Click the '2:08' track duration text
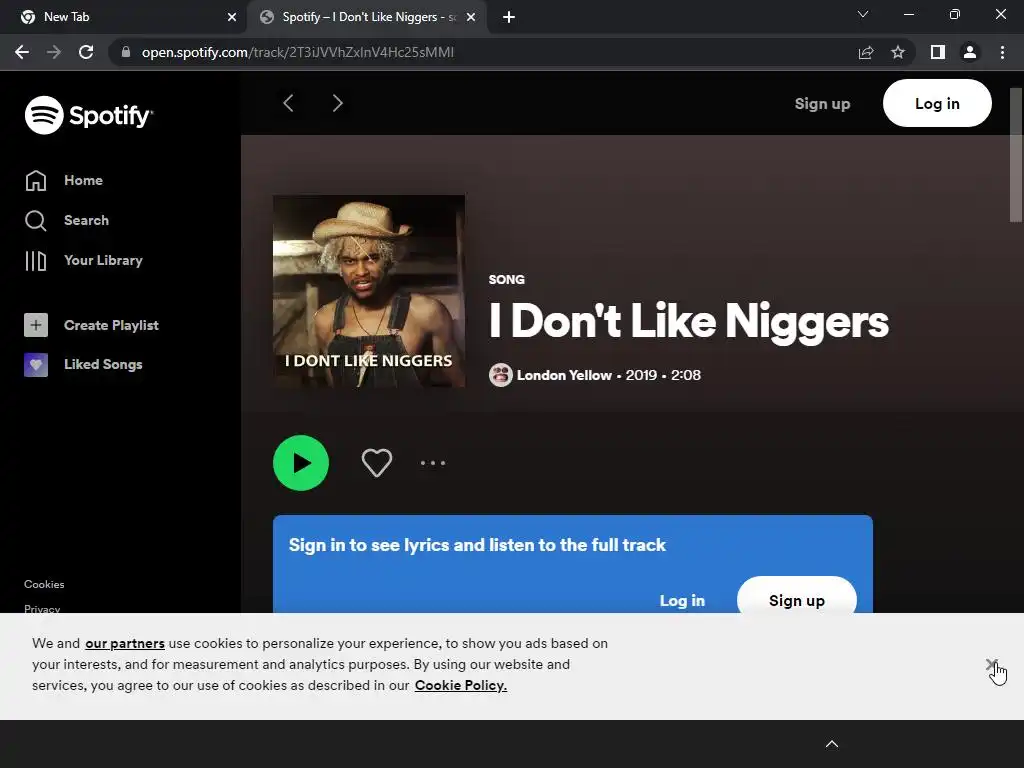The width and height of the screenshot is (1024, 768). [686, 375]
